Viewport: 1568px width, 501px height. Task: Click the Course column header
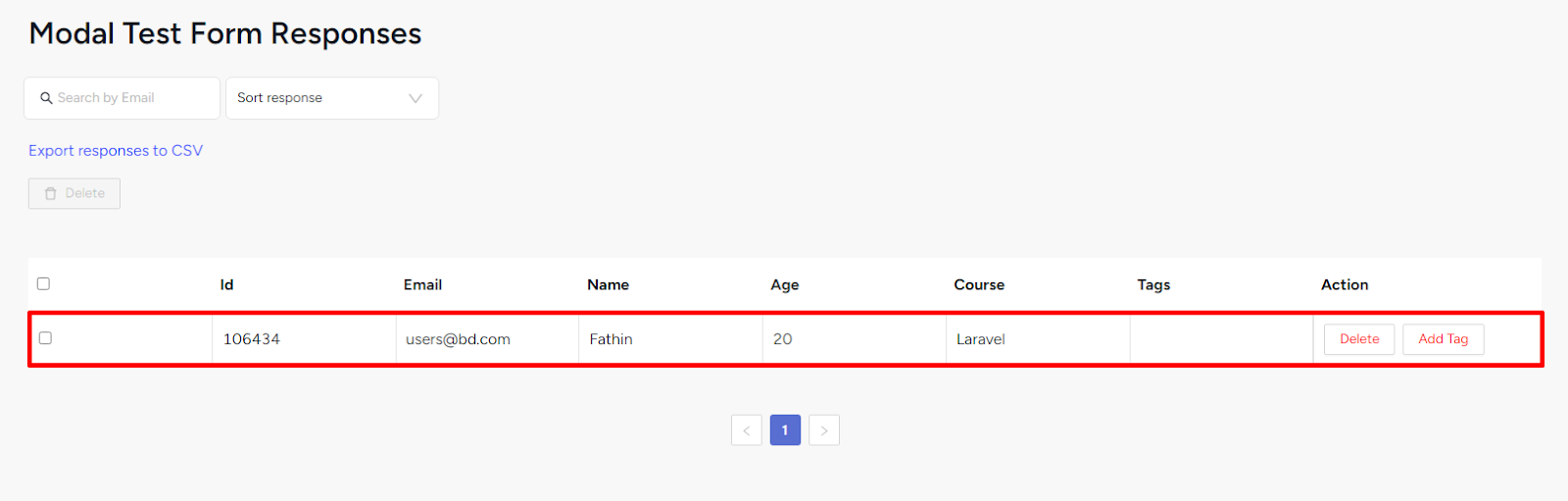pos(979,284)
